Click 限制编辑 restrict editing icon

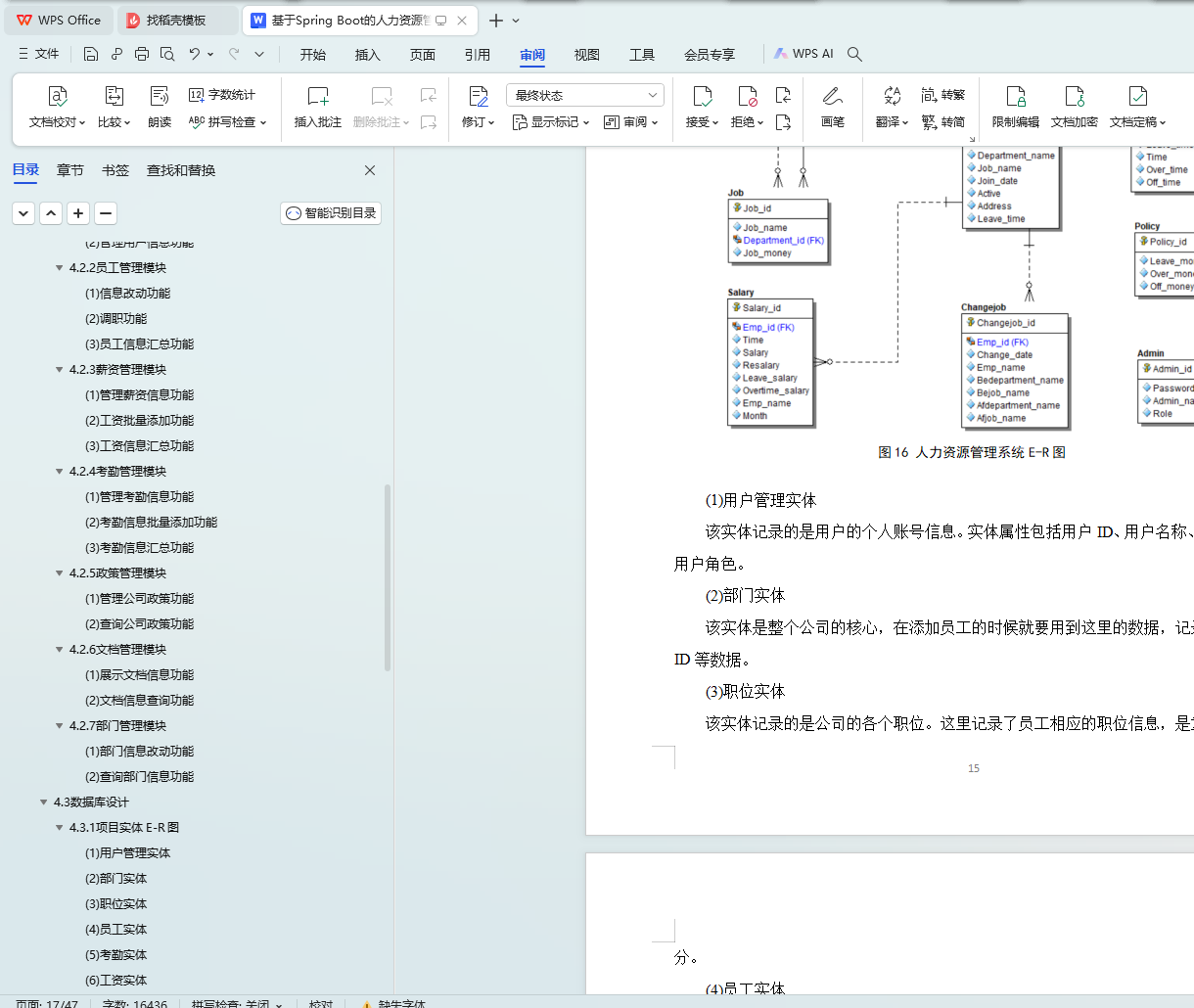[x=1016, y=96]
